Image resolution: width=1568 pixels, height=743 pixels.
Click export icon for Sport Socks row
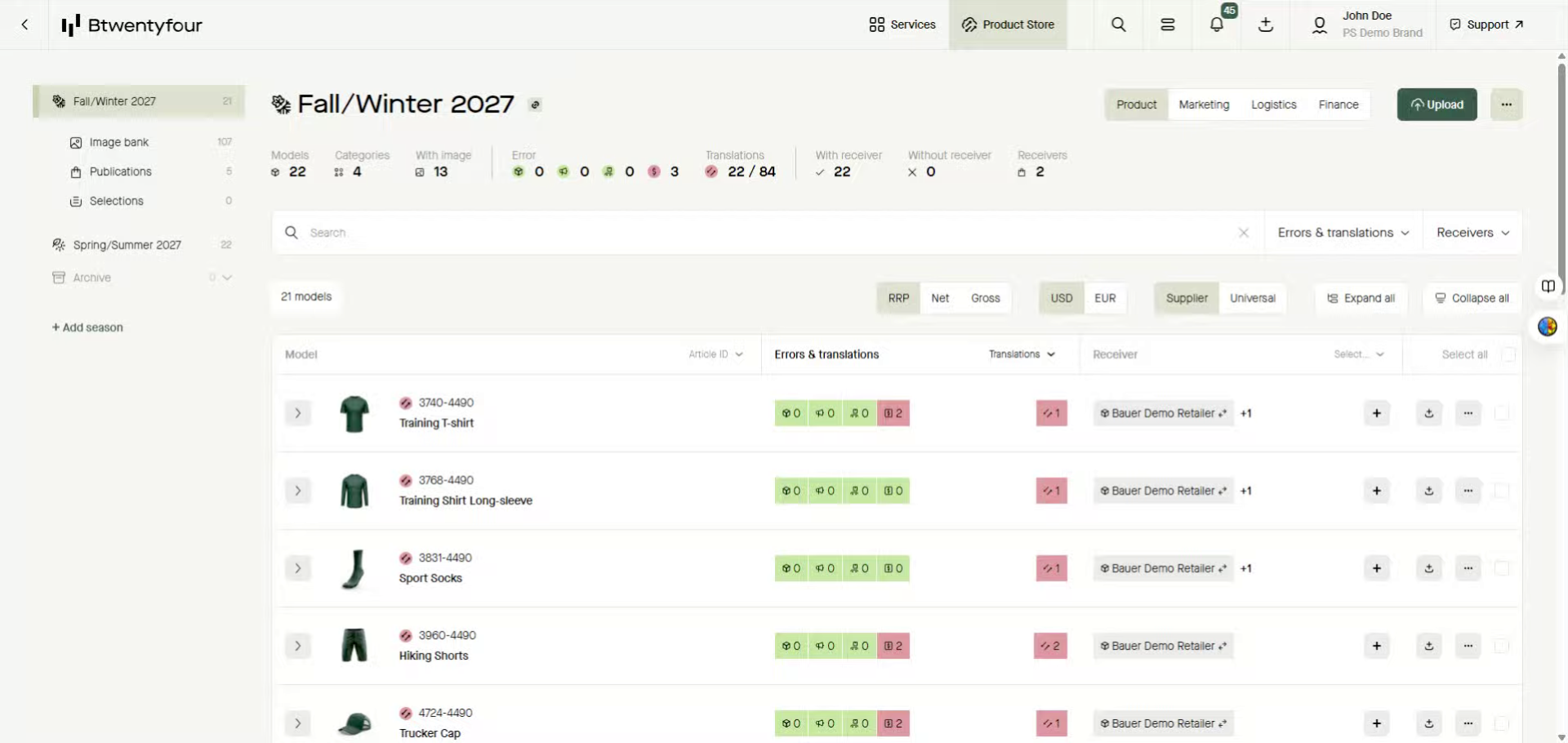click(1428, 568)
